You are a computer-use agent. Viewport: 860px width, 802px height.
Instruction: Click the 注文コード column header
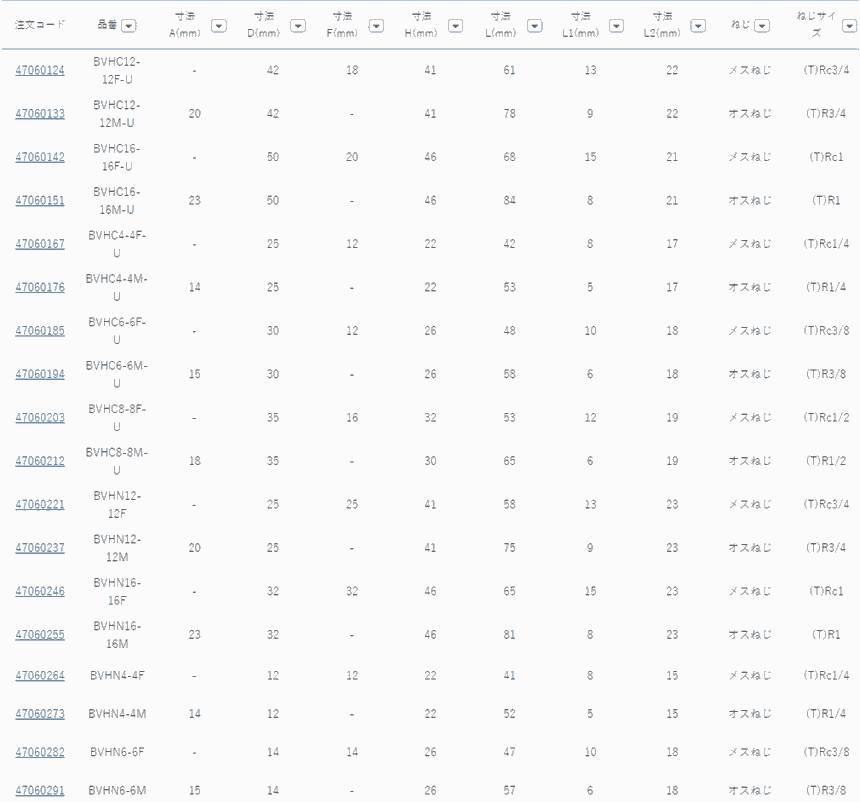[40, 24]
